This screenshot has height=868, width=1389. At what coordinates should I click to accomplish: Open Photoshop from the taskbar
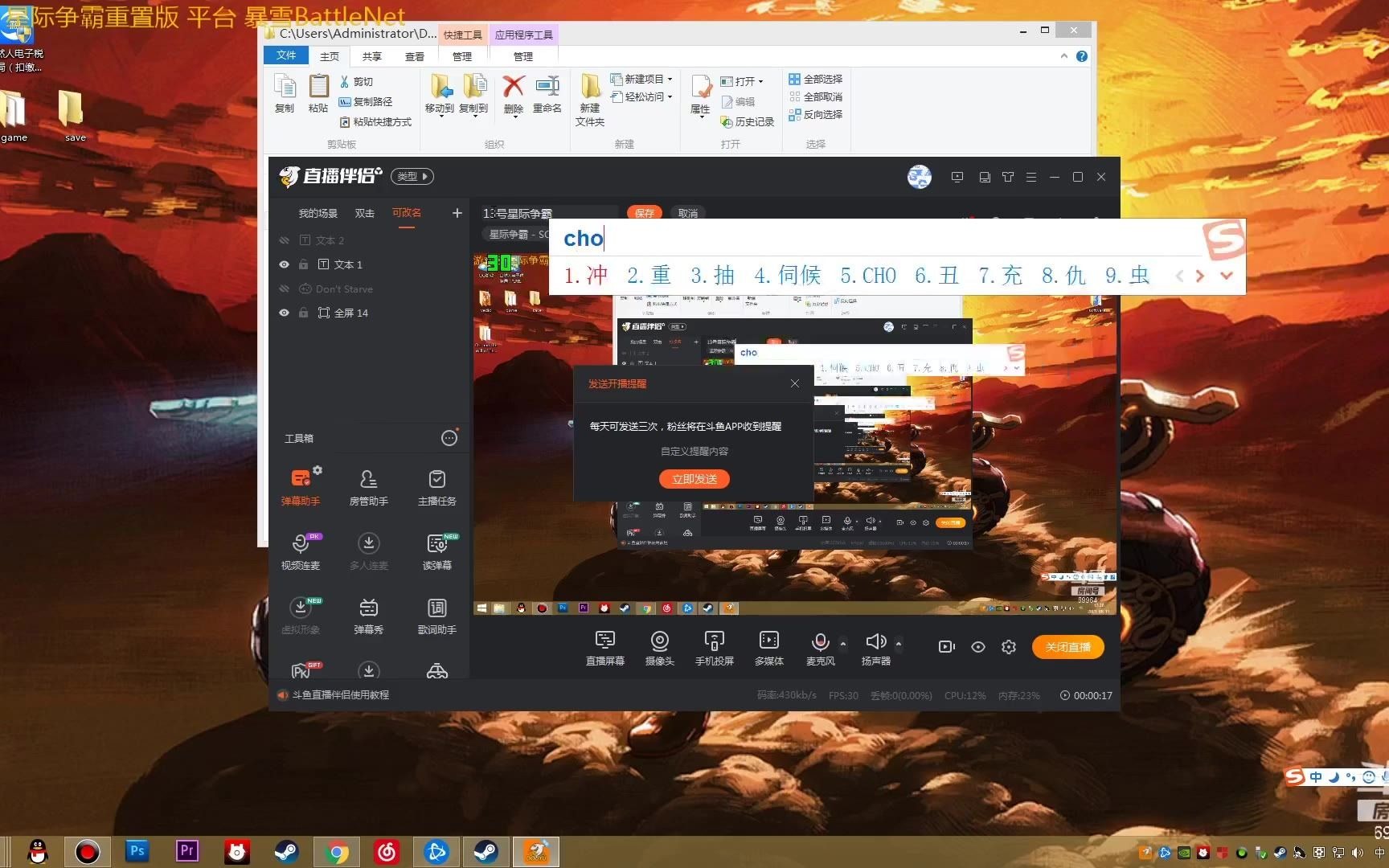click(x=137, y=850)
